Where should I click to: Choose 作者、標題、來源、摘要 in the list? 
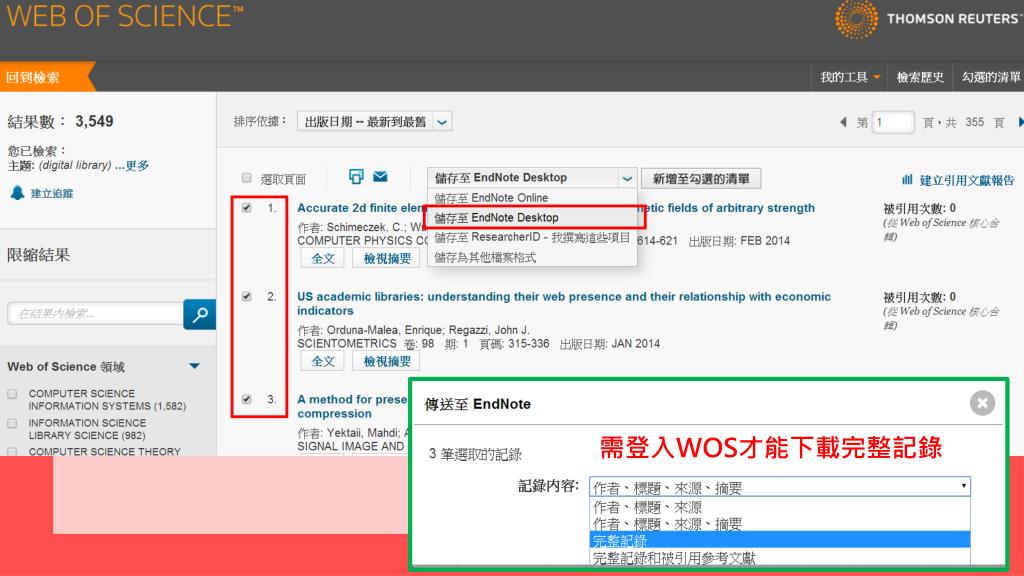(780, 524)
